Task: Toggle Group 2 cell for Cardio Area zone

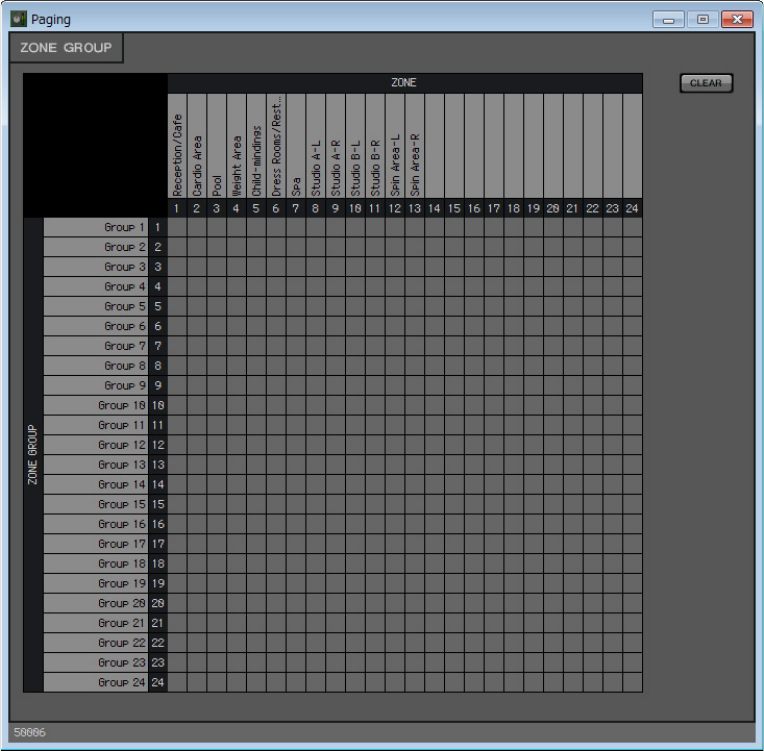Action: click(x=197, y=247)
